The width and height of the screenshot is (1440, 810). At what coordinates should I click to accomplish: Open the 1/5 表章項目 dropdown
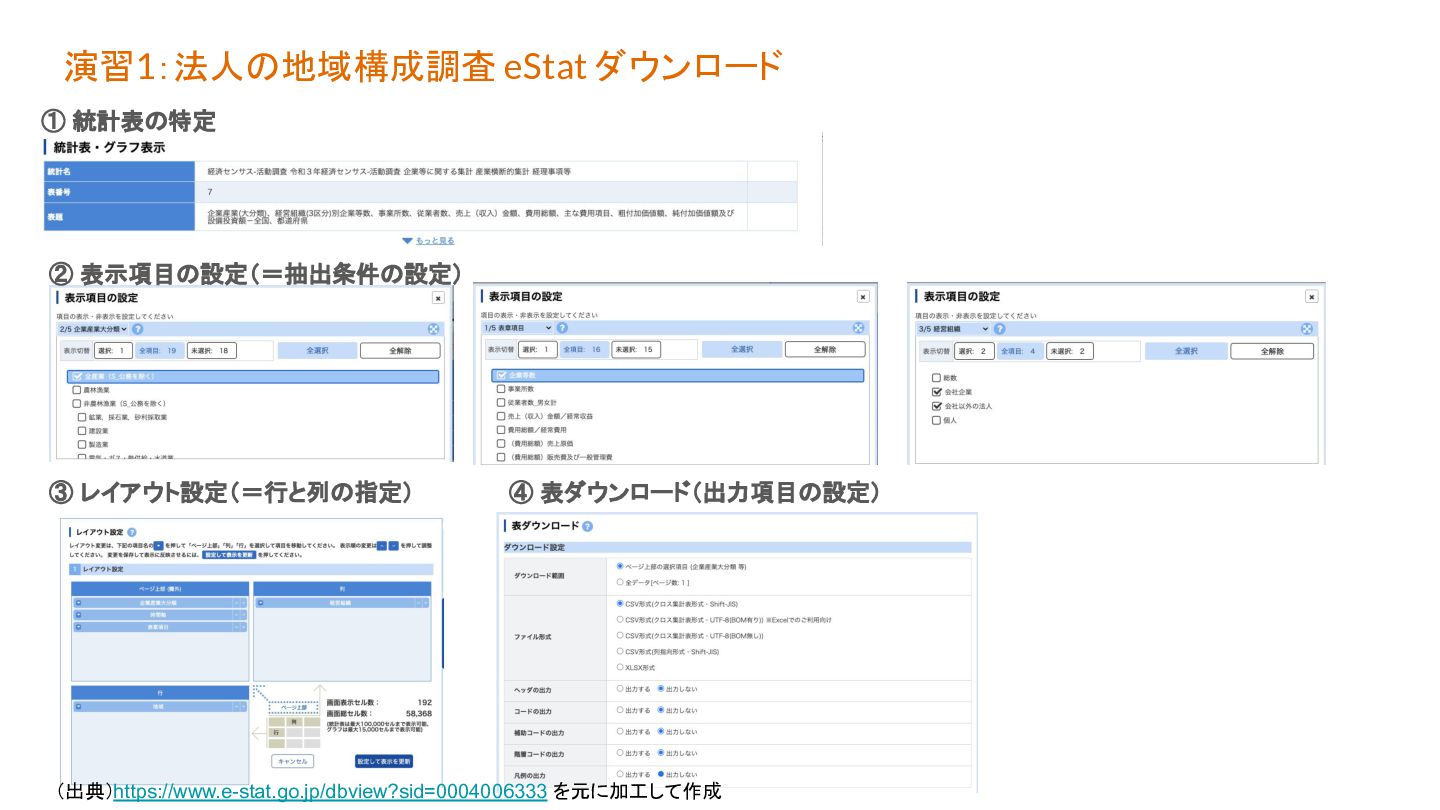[x=517, y=328]
